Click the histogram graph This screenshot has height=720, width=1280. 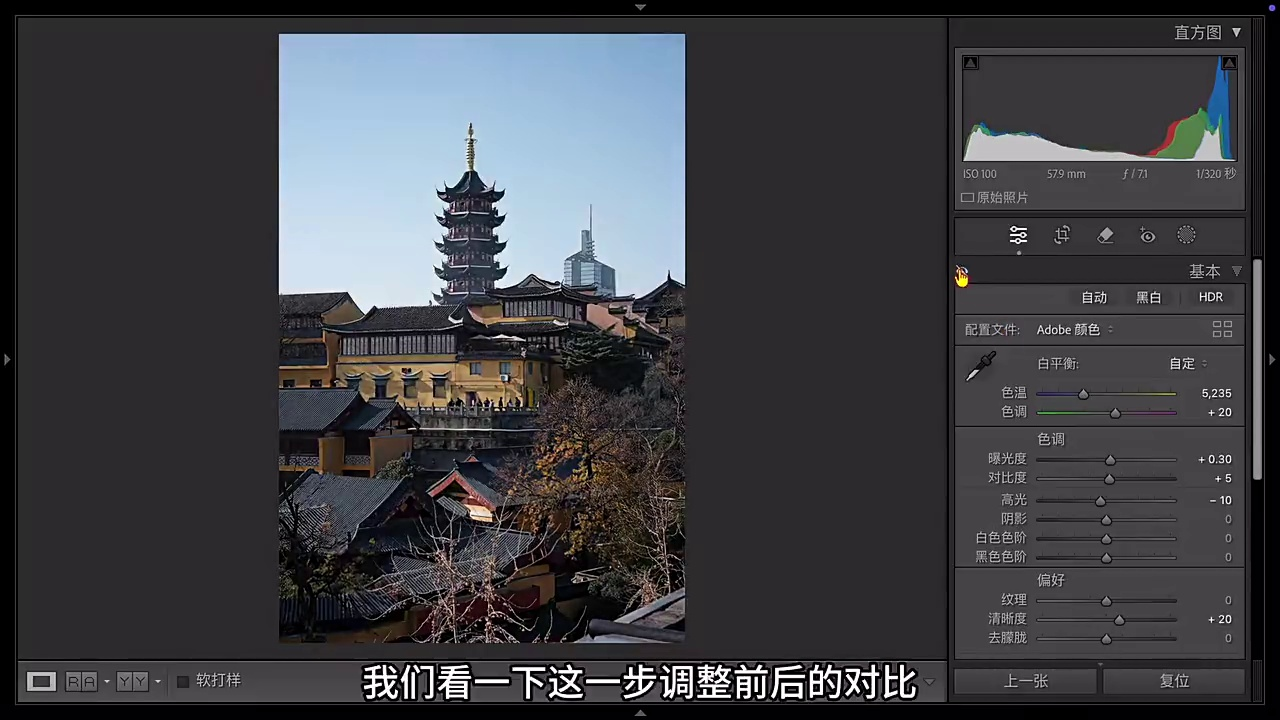coord(1100,108)
